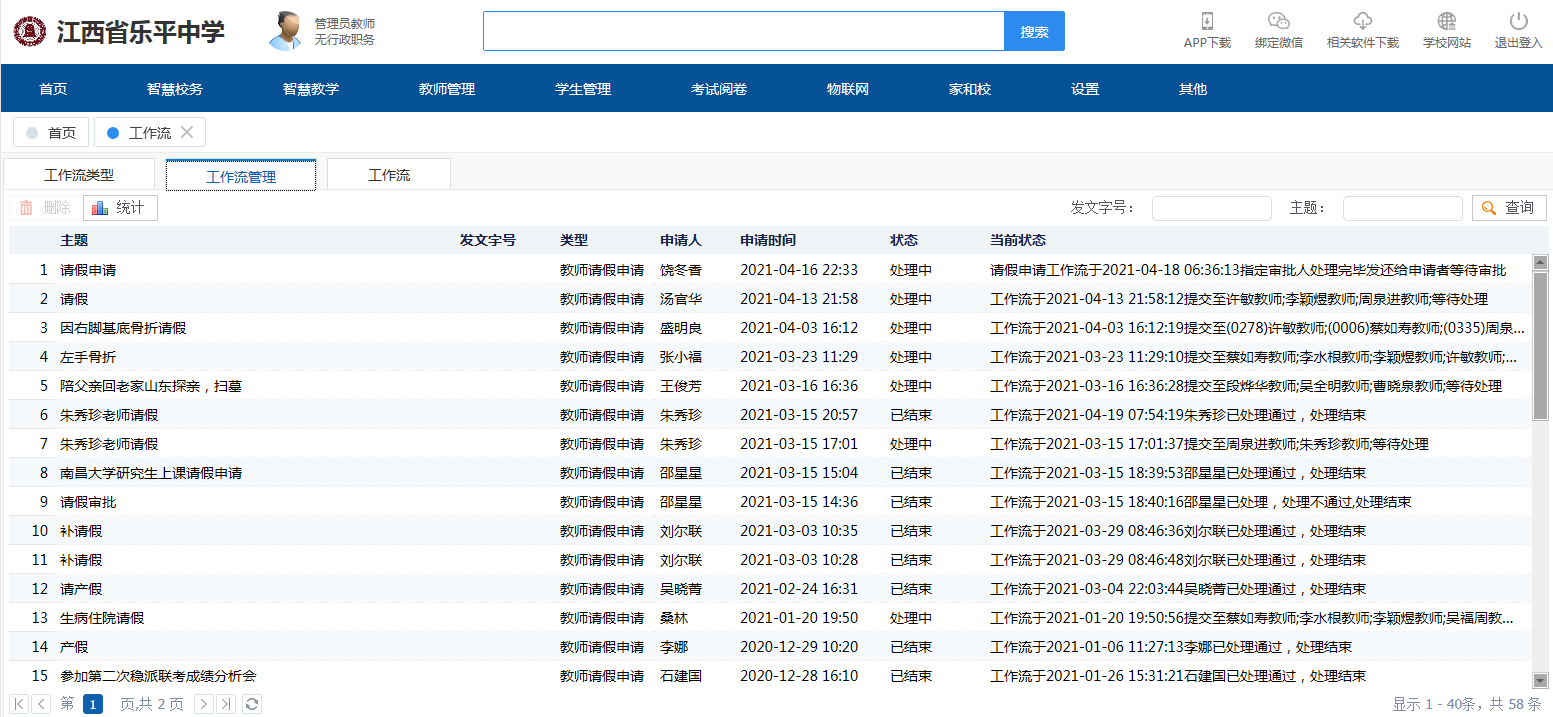Open 统计 chart button

[x=120, y=208]
